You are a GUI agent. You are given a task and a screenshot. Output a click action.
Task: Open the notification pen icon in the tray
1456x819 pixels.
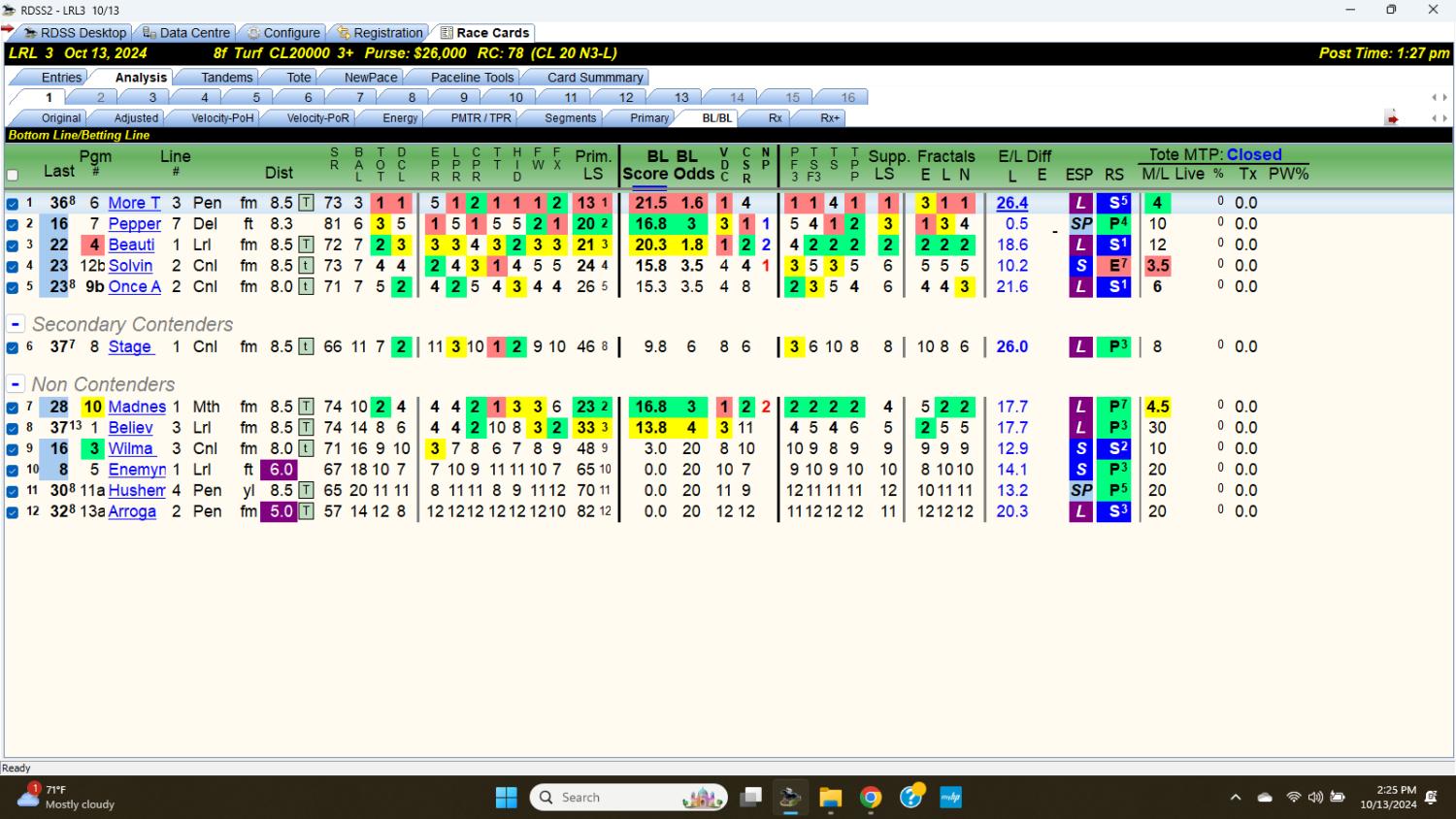coord(1432,798)
